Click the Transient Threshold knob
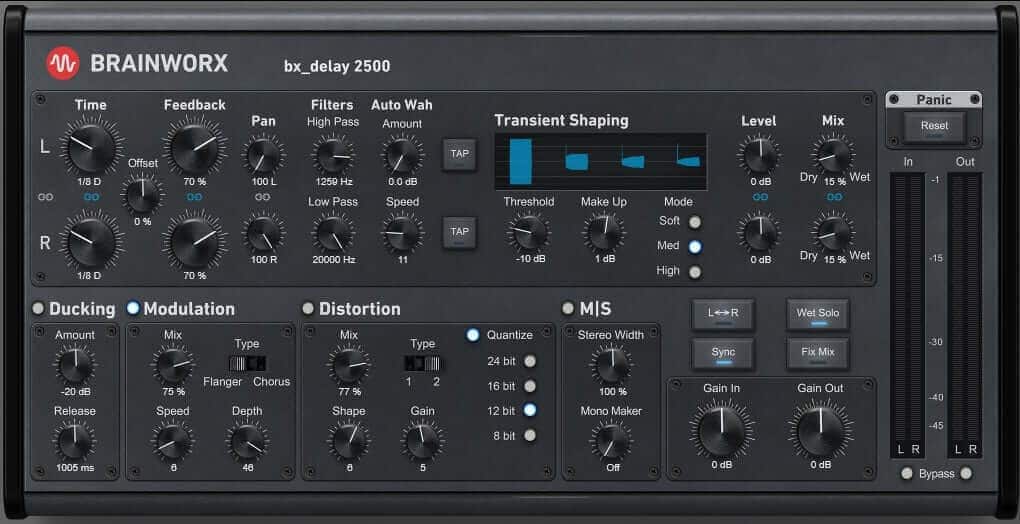This screenshot has height=524, width=1020. pos(529,234)
